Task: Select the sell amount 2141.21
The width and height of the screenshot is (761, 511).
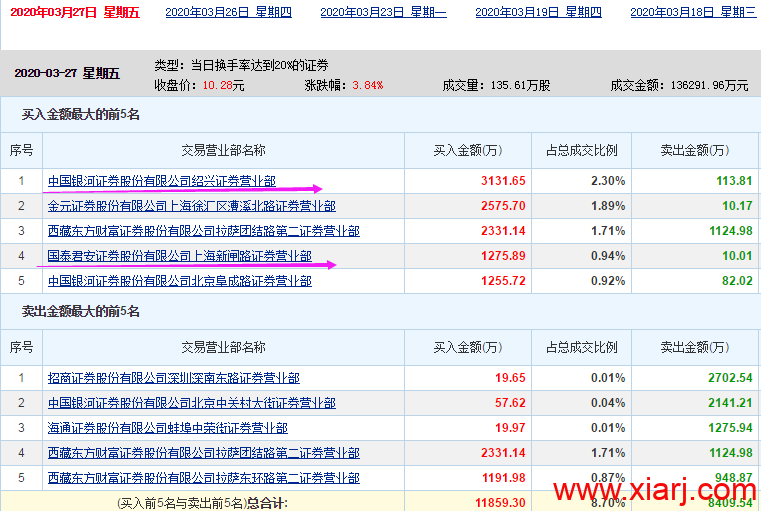Action: coord(730,403)
